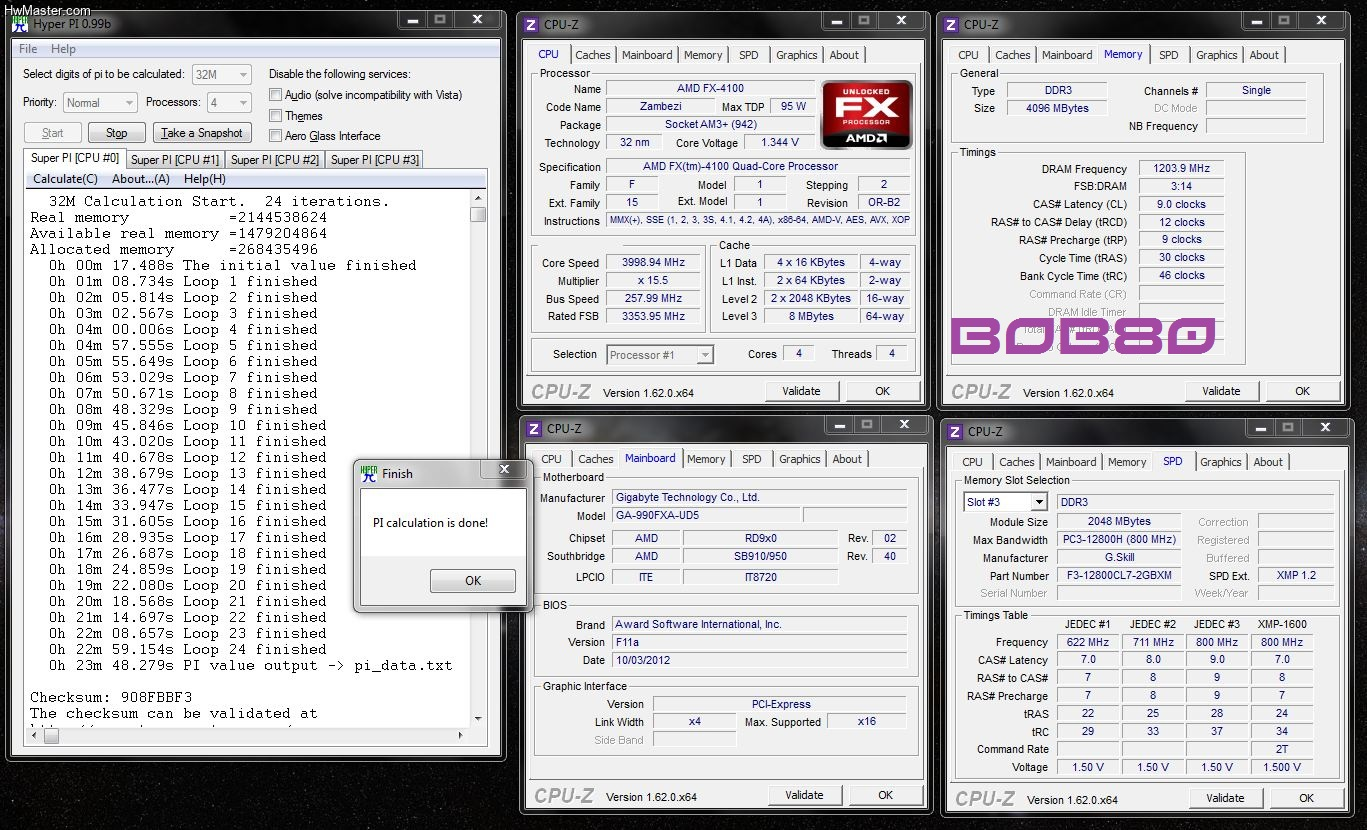Screen dimensions: 1367x830
Task: Click OK in the Mainboard CPU-Z window
Action: pyautogui.click(x=886, y=795)
